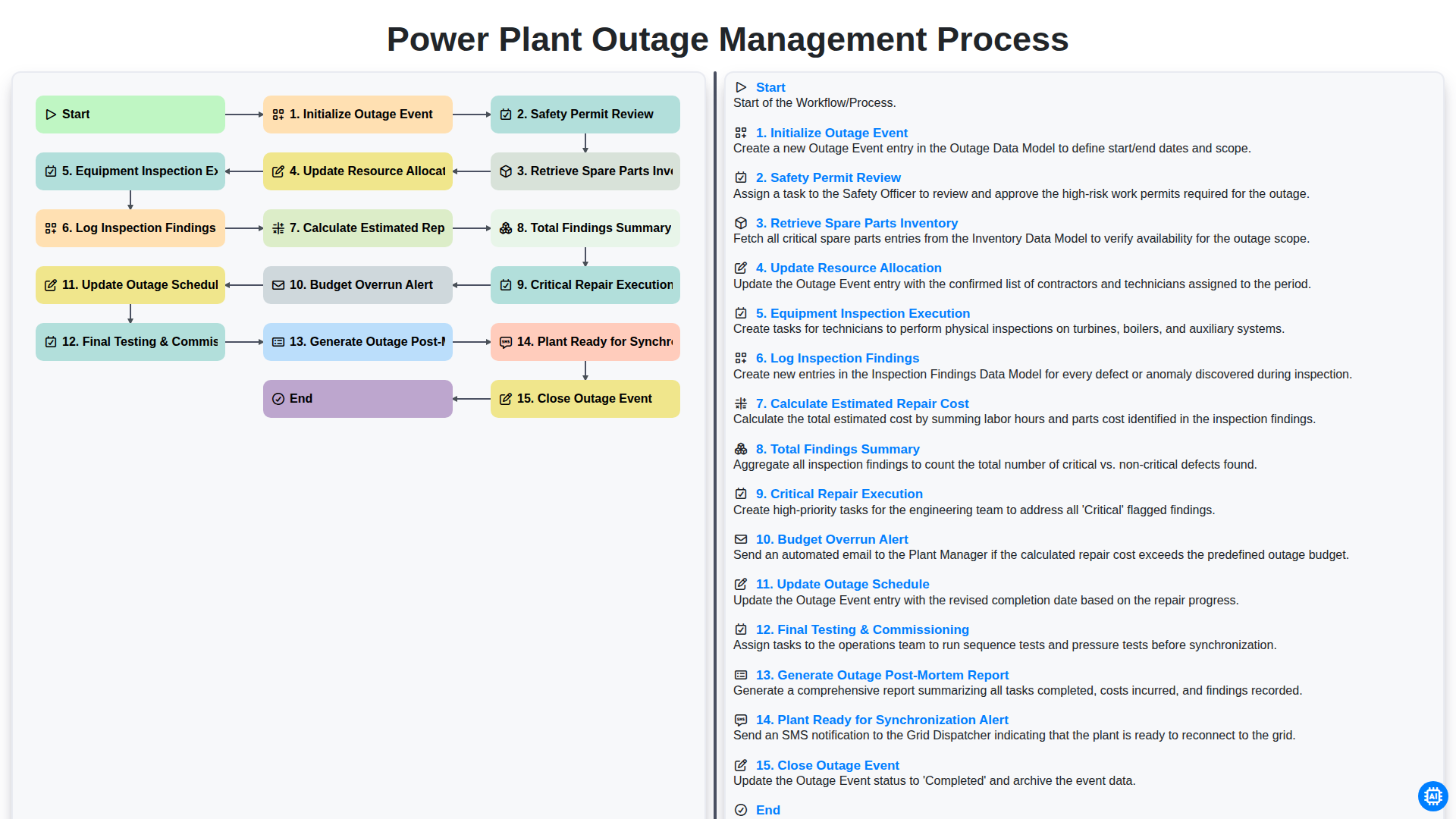Open the 3. Retrieve Spare Parts Inventory link

tap(857, 223)
